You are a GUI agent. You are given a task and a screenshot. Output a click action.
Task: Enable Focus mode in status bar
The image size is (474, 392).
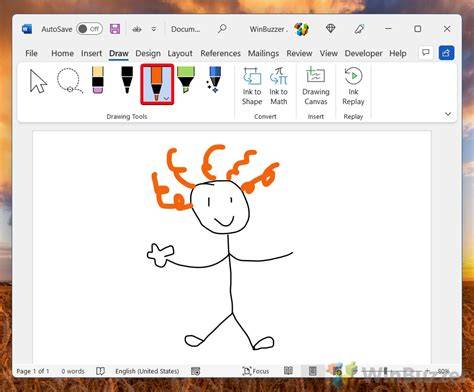coord(256,371)
